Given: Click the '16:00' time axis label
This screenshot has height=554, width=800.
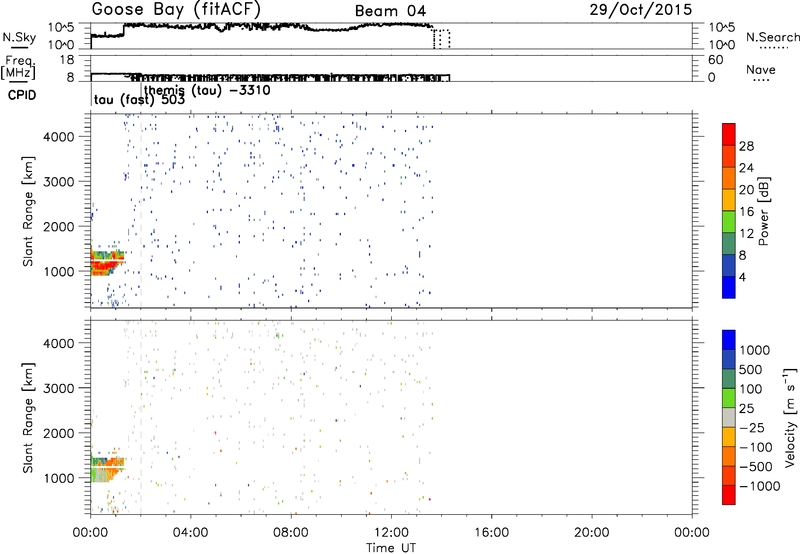Looking at the screenshot, I should pos(491,533).
